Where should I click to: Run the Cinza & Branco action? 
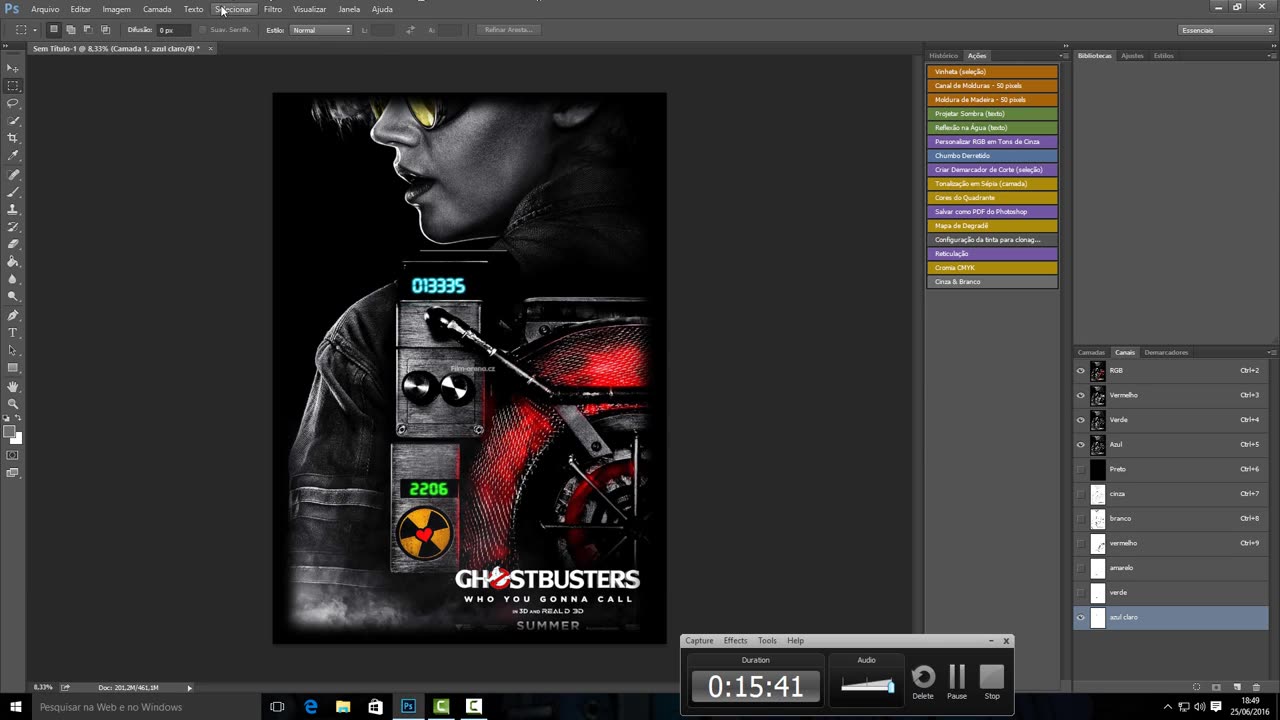[x=992, y=282]
